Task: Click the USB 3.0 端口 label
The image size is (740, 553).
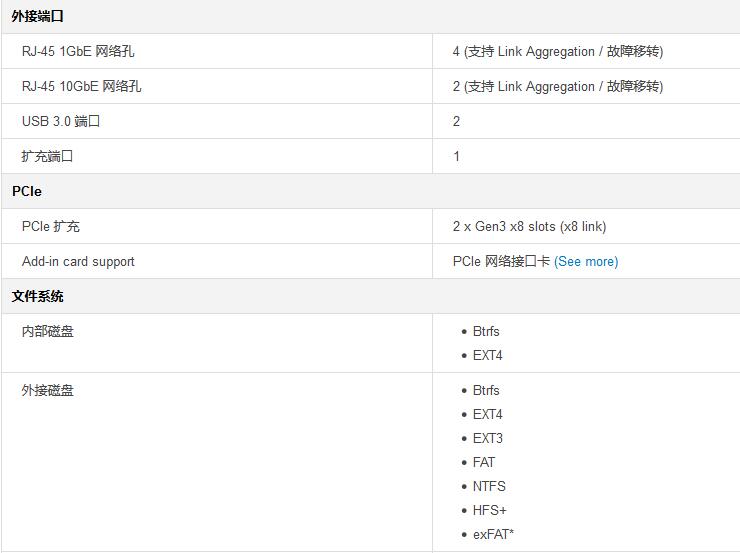Action: pyautogui.click(x=61, y=121)
